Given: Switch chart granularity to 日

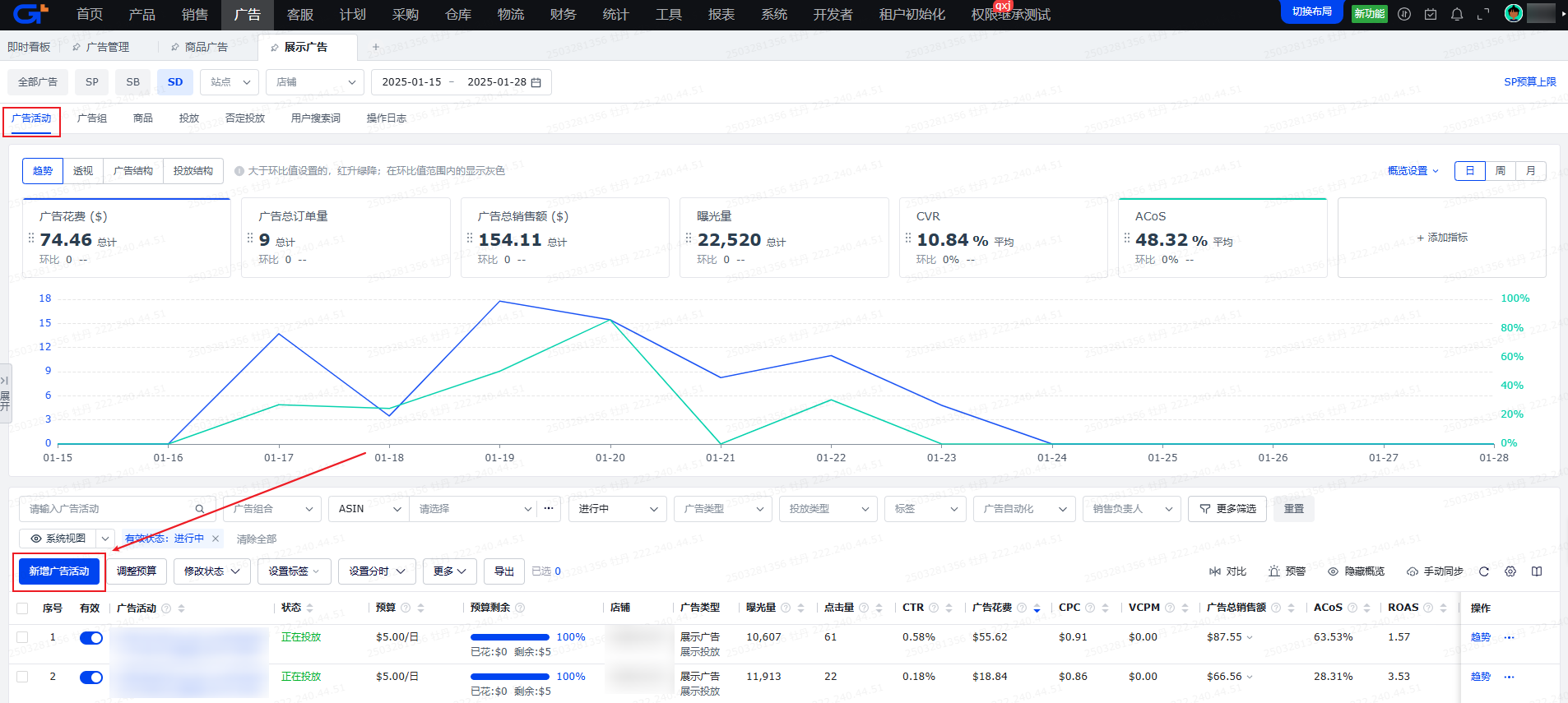Looking at the screenshot, I should [x=1470, y=171].
